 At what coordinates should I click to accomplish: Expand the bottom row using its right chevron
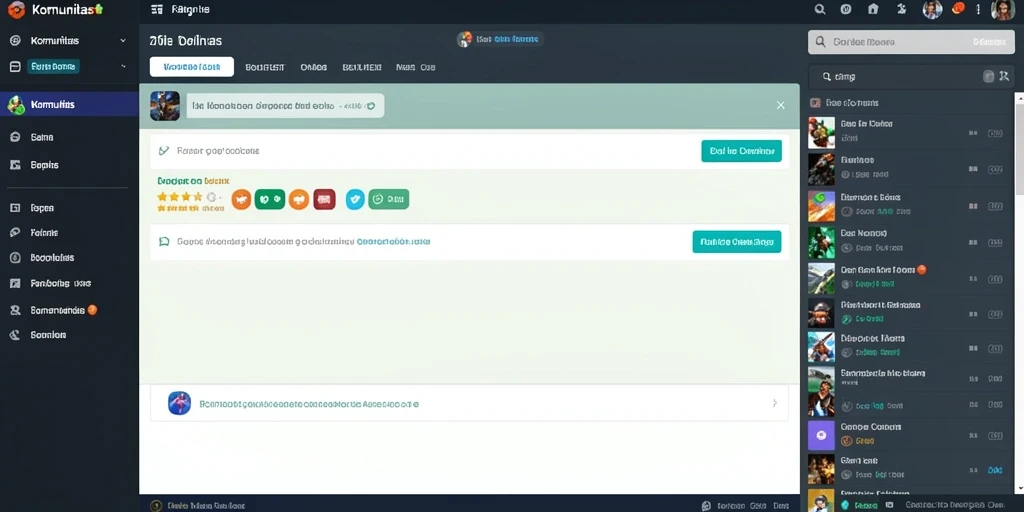[775, 403]
